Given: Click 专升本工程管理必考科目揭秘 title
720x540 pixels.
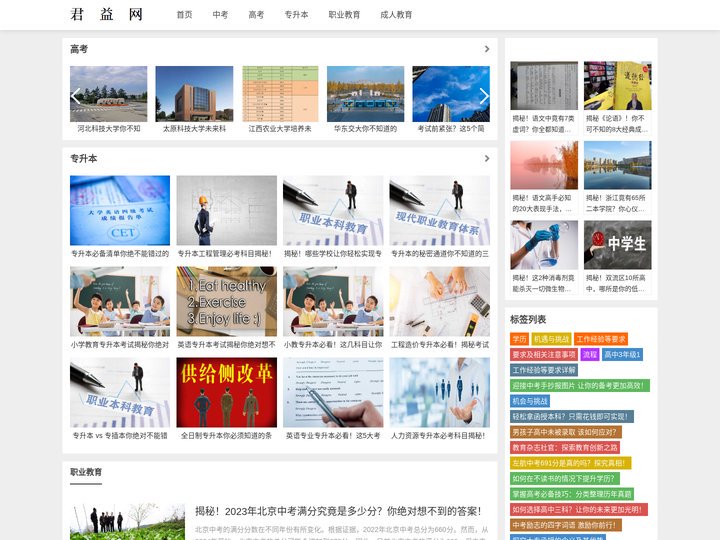Looking at the screenshot, I should tap(225, 253).
